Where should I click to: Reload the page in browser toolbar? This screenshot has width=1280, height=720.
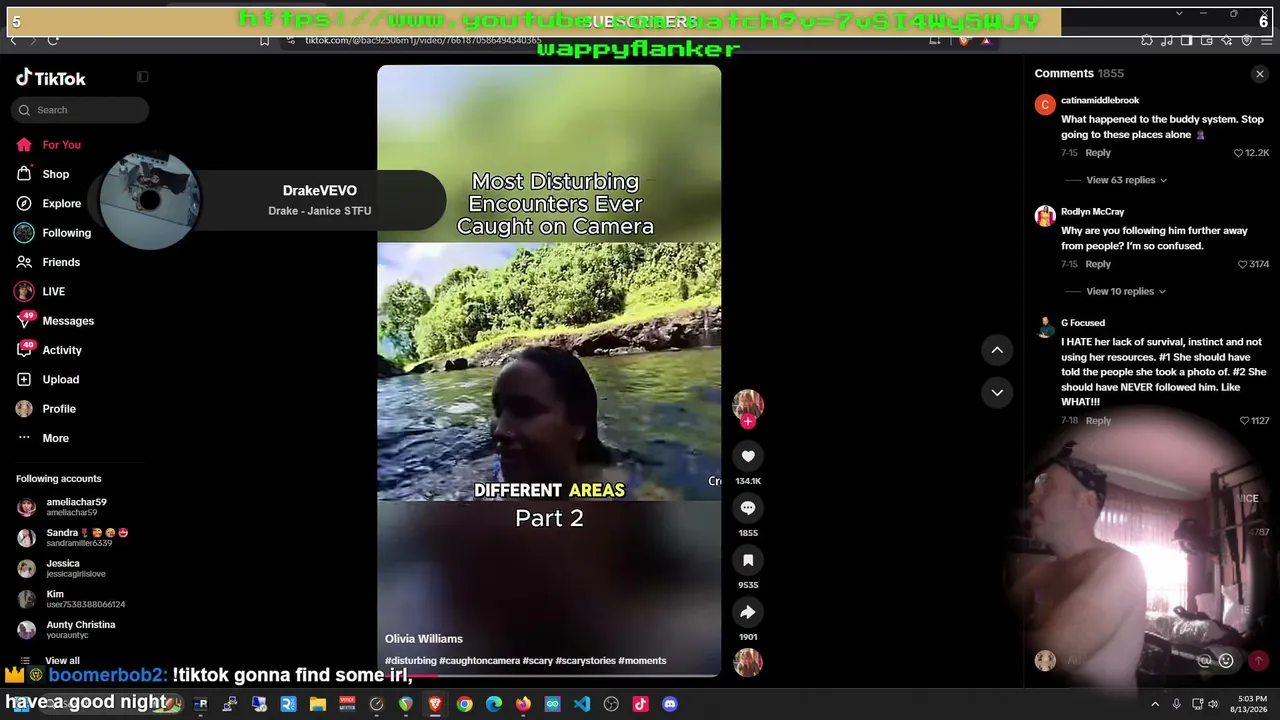click(x=53, y=40)
